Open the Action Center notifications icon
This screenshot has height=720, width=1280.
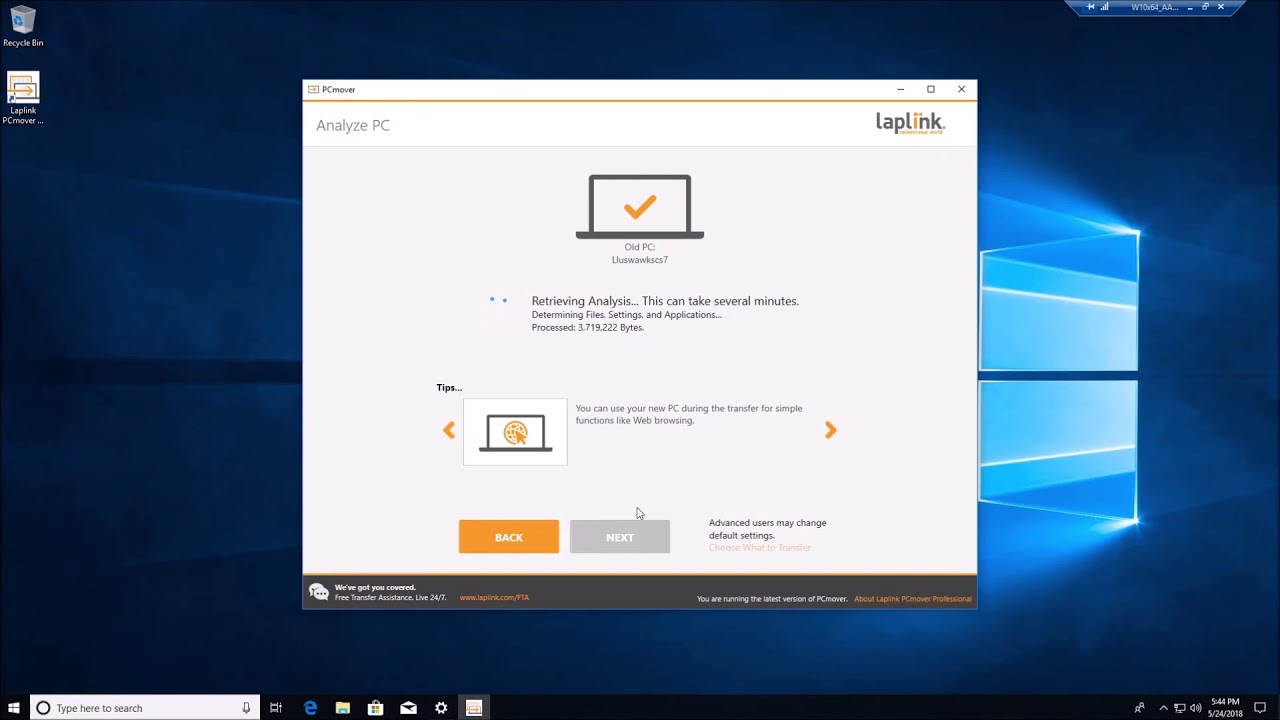point(1260,708)
